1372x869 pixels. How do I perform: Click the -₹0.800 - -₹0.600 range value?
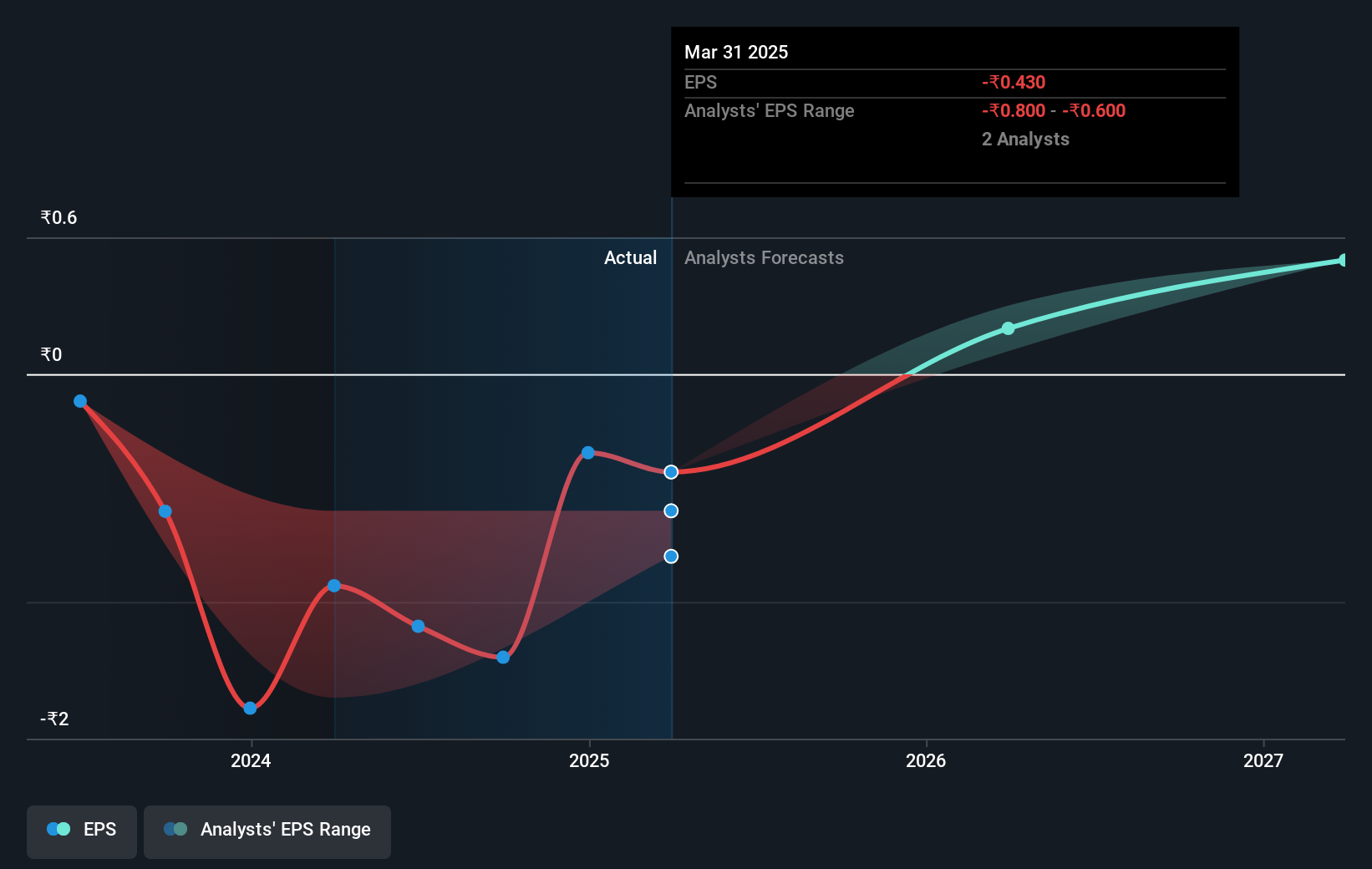(x=1054, y=110)
